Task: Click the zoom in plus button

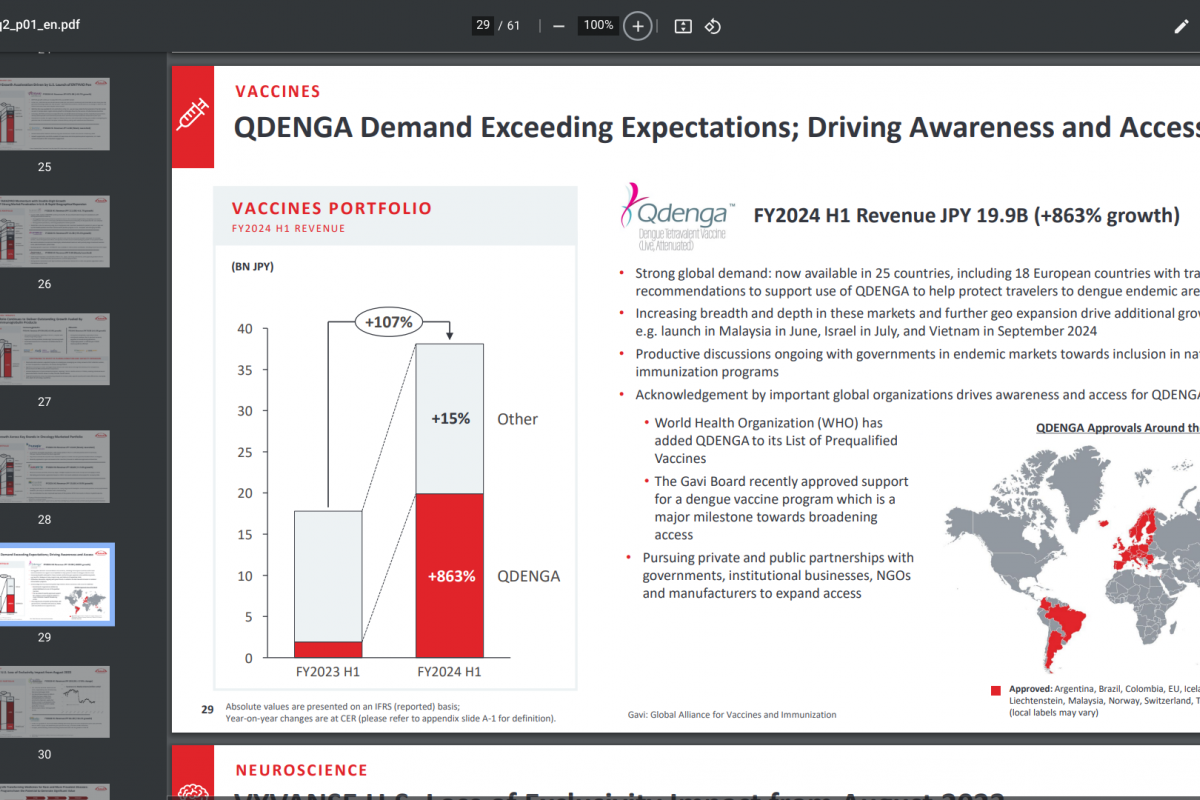Action: [x=638, y=26]
